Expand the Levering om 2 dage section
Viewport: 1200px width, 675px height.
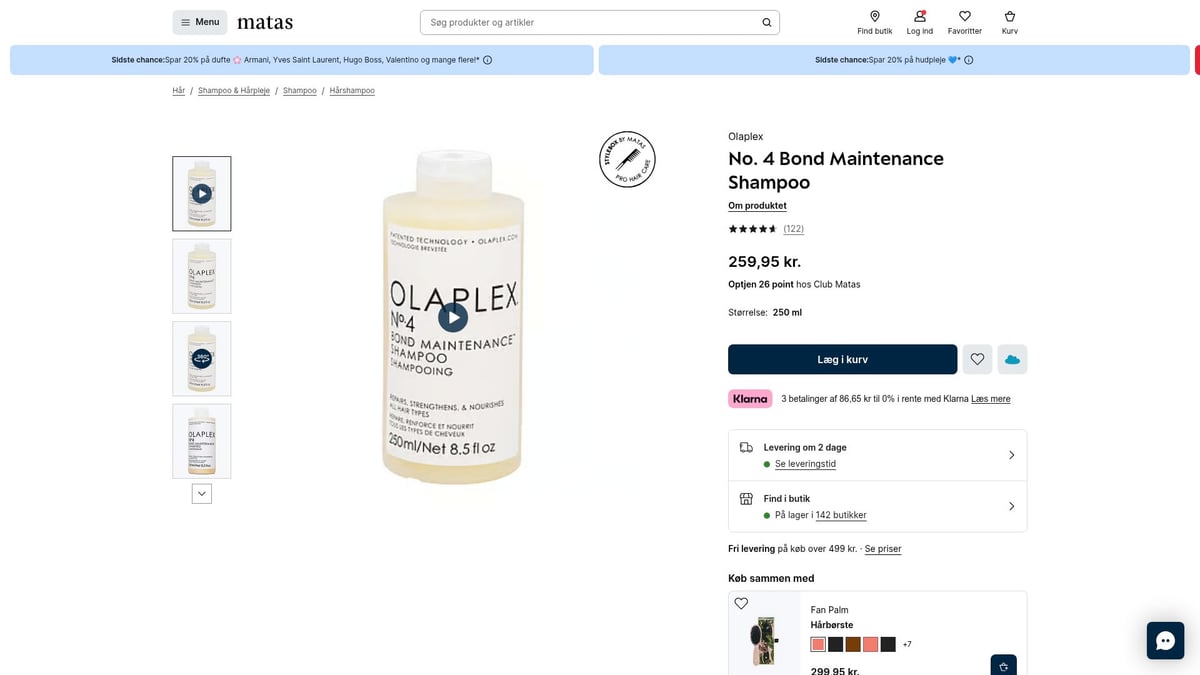pyautogui.click(x=1011, y=454)
